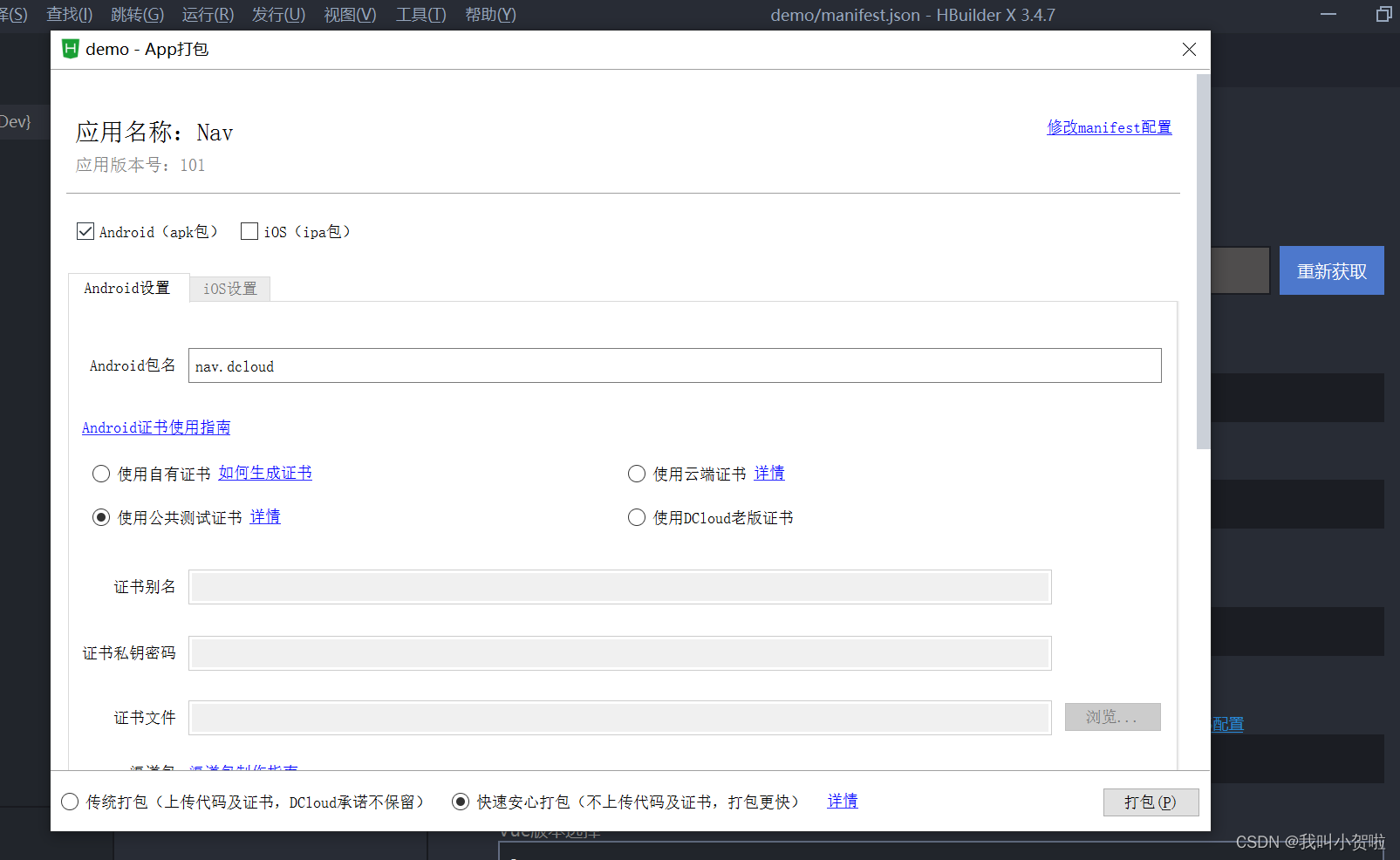Choose 快速安心打包 radio option
1400x860 pixels.
pos(461,802)
